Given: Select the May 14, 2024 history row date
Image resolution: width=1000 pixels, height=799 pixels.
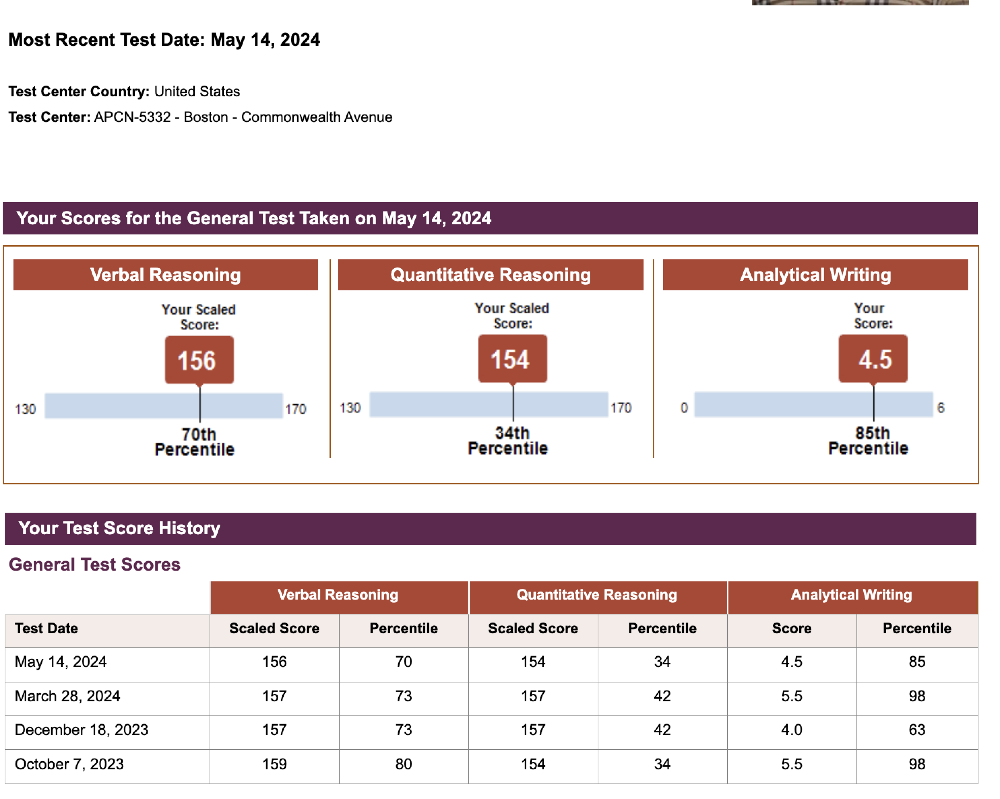Looking at the screenshot, I should [x=61, y=662].
